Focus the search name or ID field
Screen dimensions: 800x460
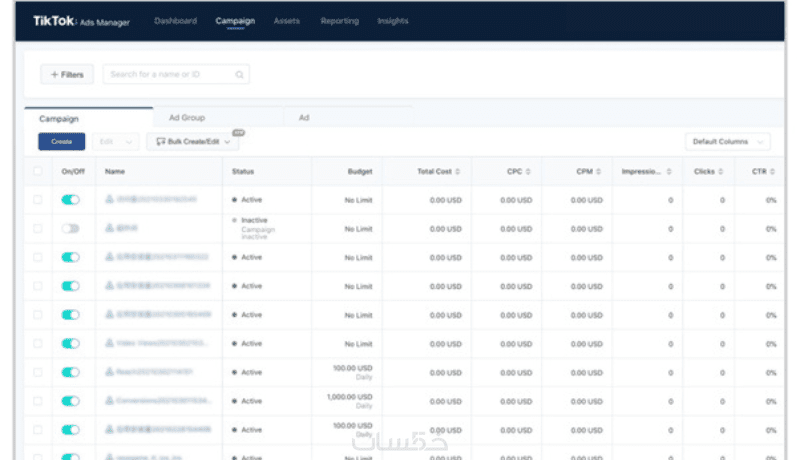point(176,74)
